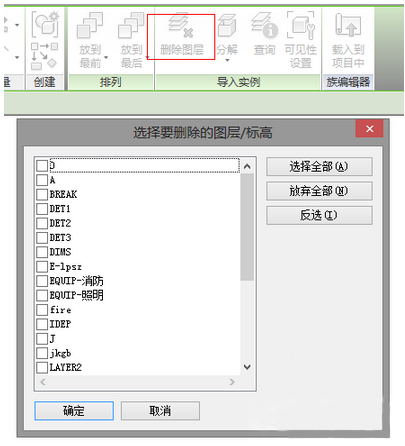Viewport: 405px width, 446px height.
Task: Toggle the DIMS layer checkbox
Action: (x=42, y=252)
